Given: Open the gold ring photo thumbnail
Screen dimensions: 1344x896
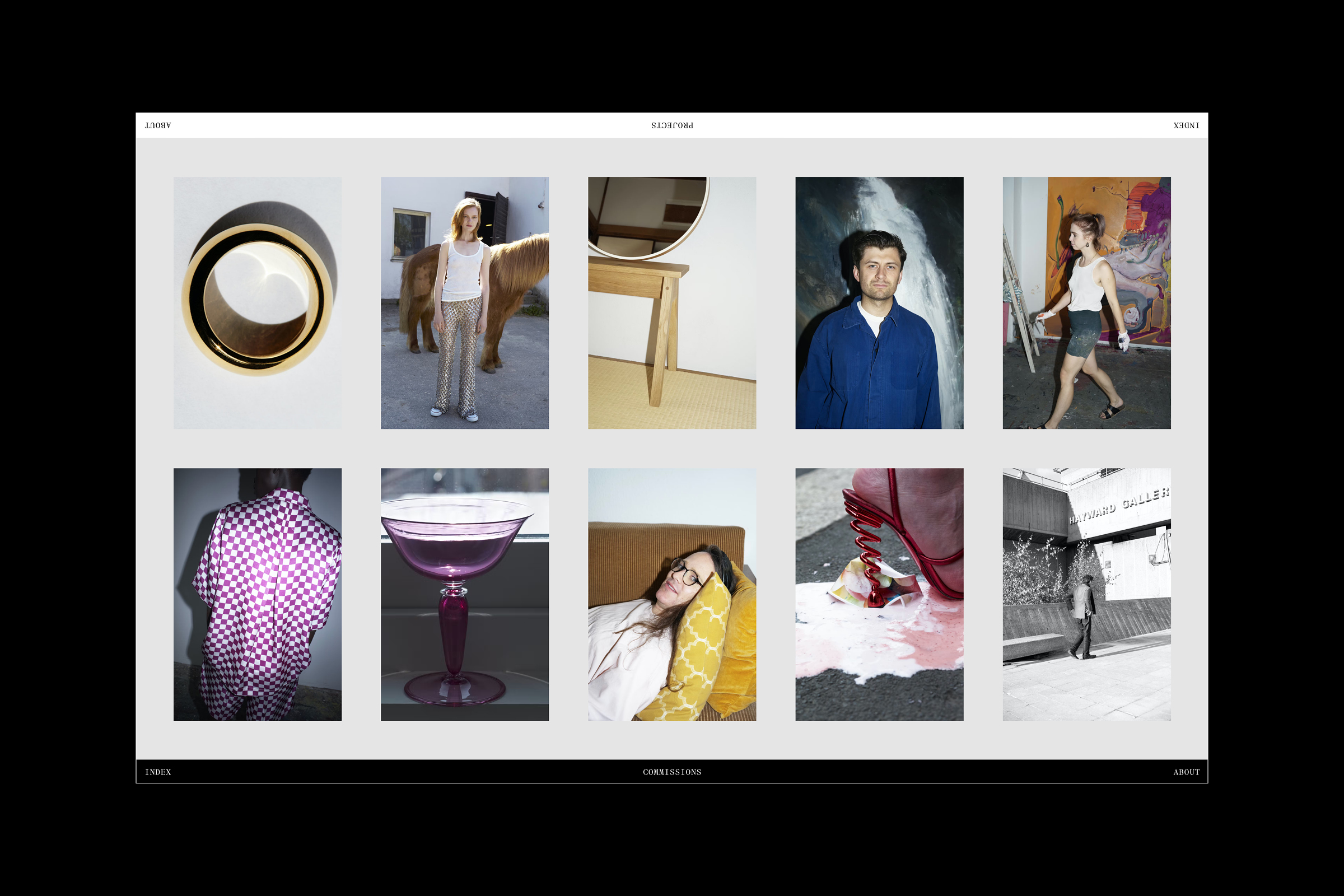Looking at the screenshot, I should click(x=258, y=303).
